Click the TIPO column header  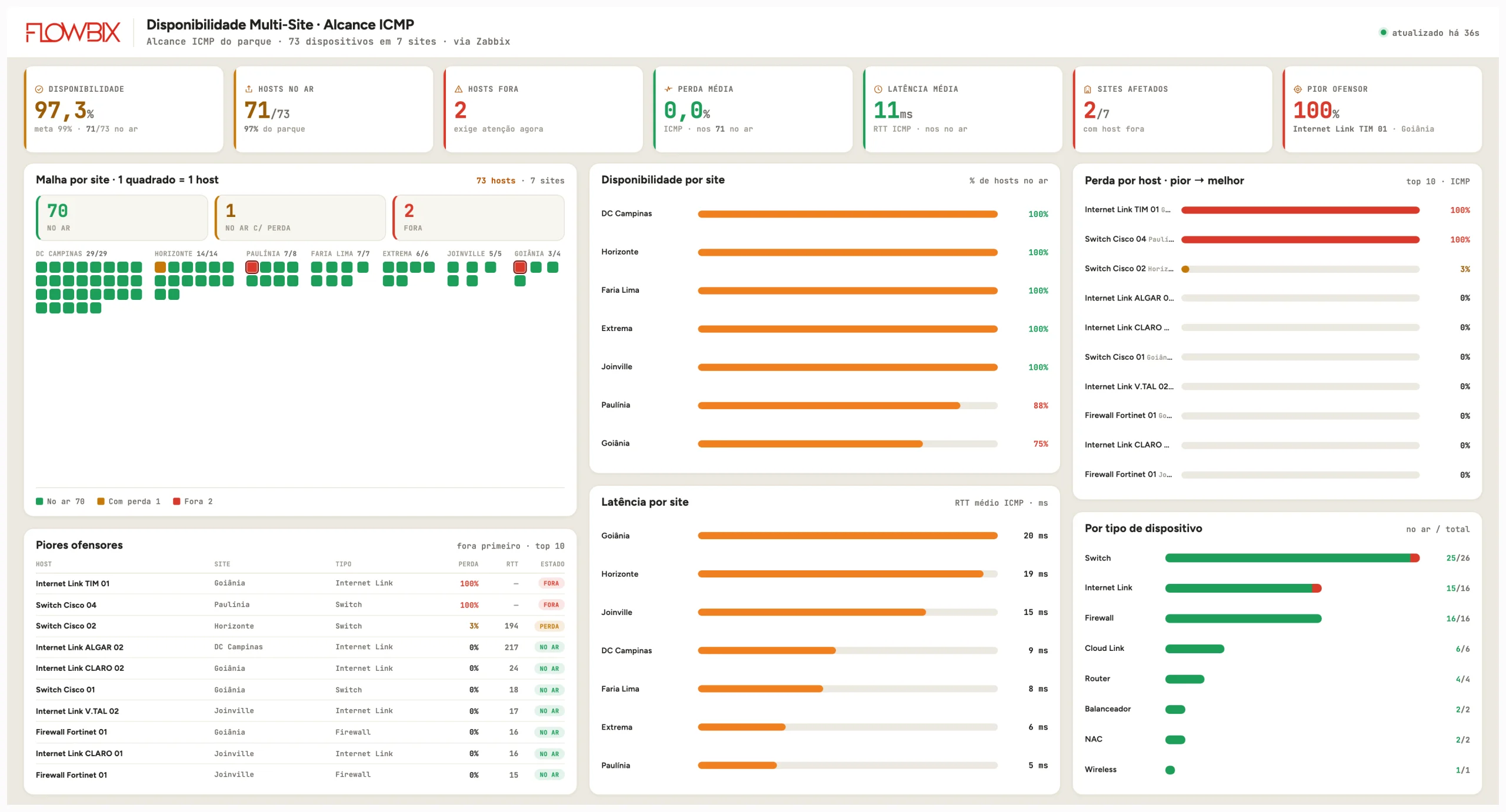click(x=344, y=564)
